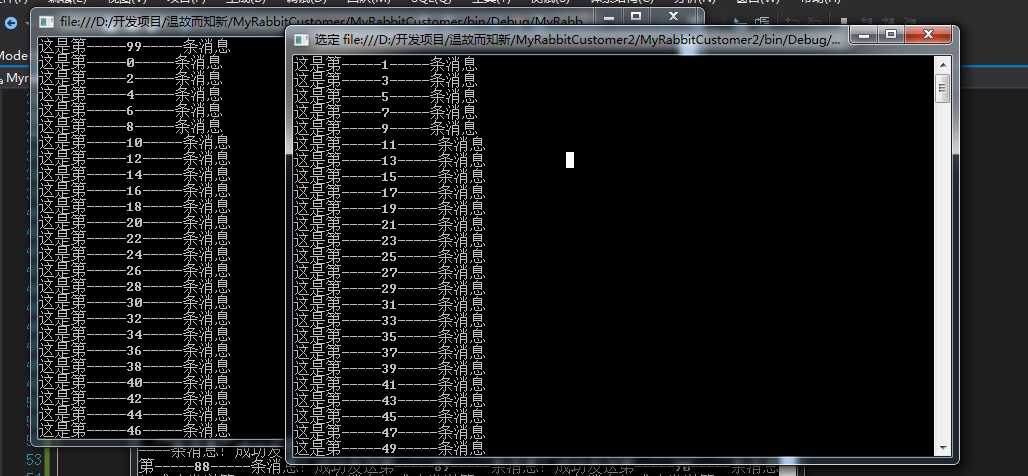Viewport: 1028px width, 476px height.
Task: Click scrollbar down arrow in MyRabbitCustomer2 console
Action: 943,448
